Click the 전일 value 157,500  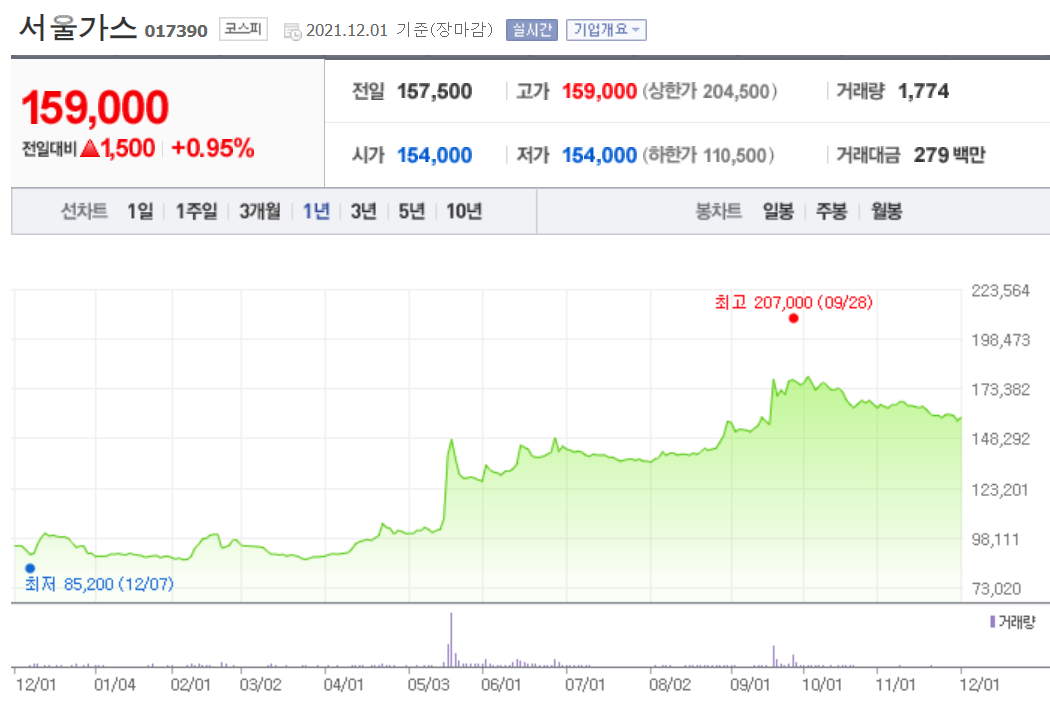click(435, 91)
